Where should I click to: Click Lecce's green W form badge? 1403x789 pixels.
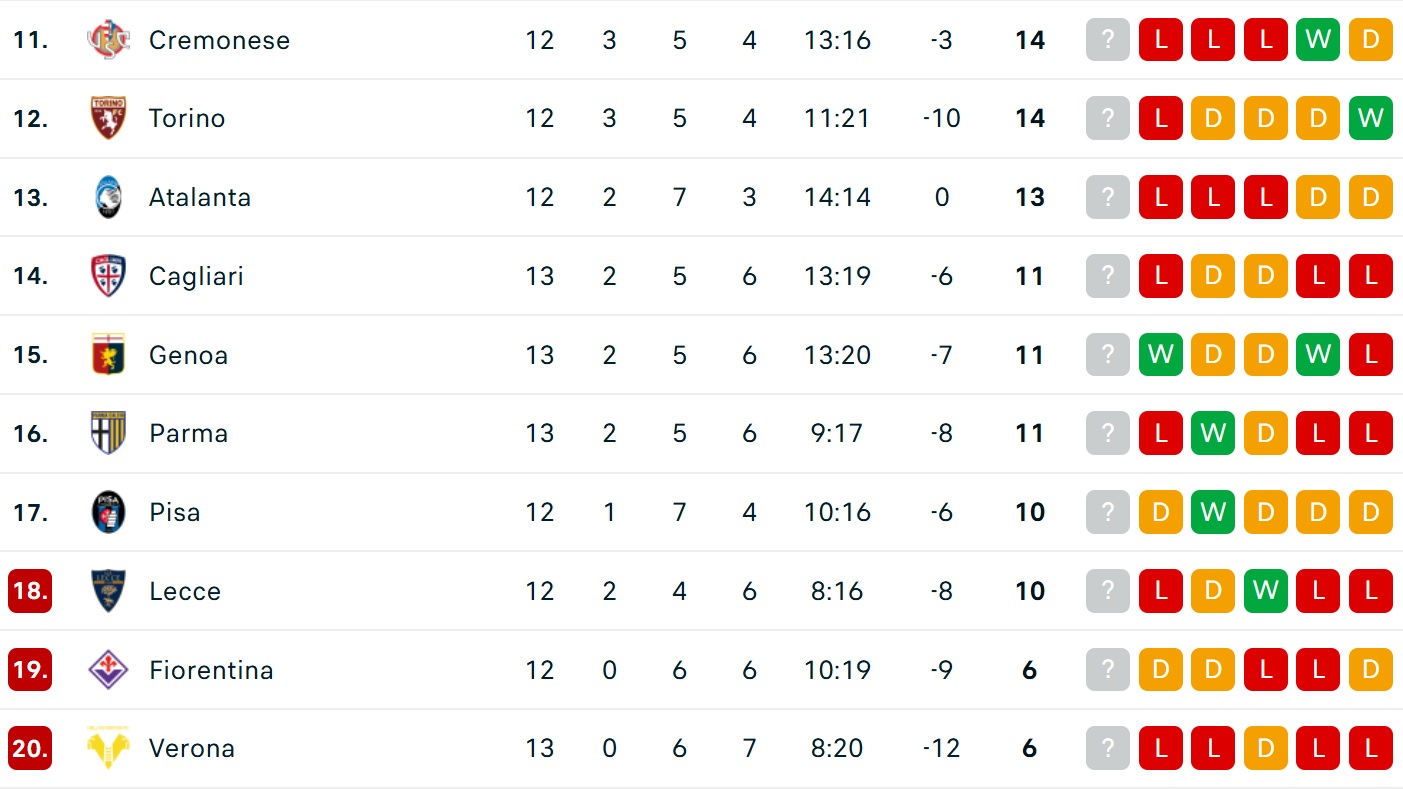1265,591
